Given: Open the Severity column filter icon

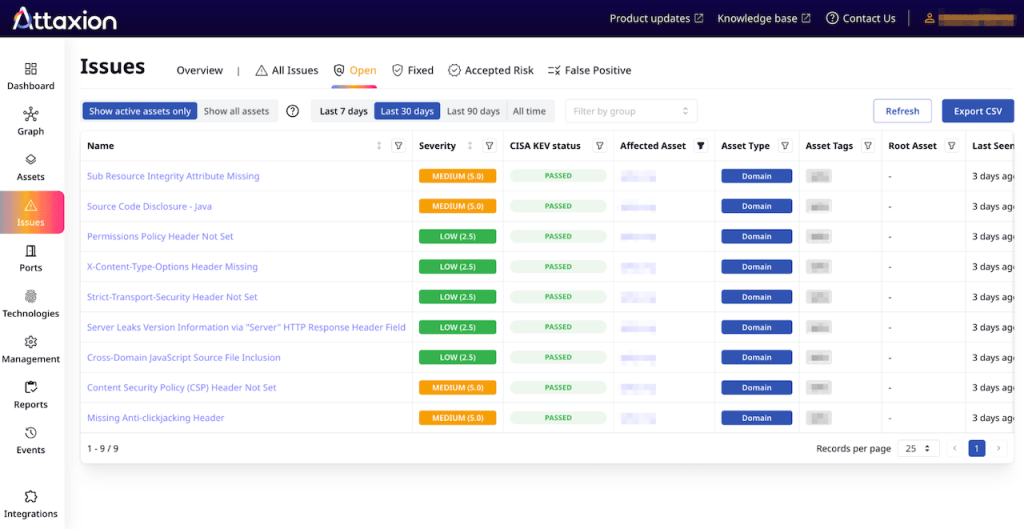Looking at the screenshot, I should pyautogui.click(x=489, y=146).
